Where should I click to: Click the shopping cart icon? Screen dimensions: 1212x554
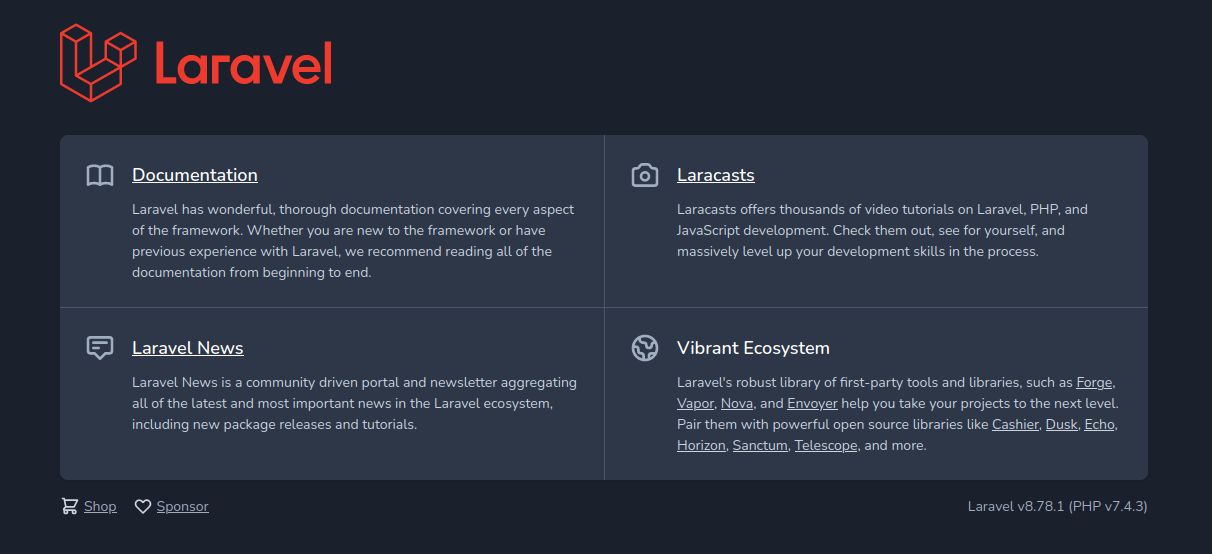tap(69, 506)
